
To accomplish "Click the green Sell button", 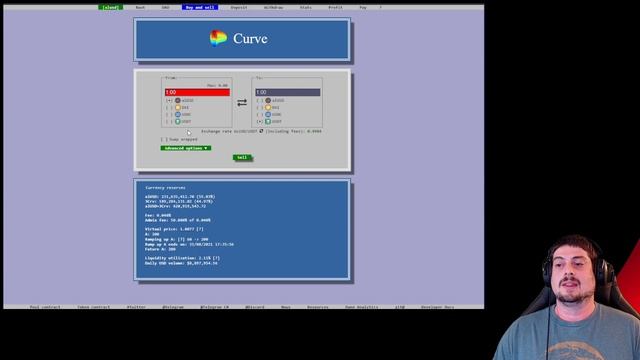I will click(242, 158).
